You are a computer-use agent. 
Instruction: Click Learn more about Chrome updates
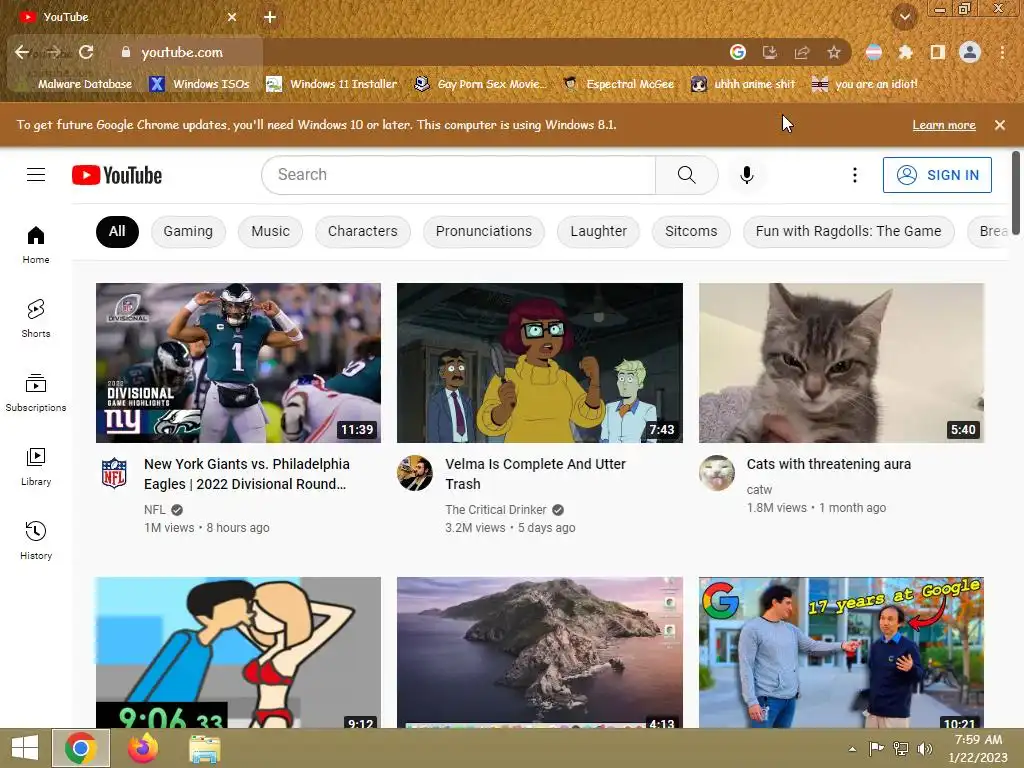(944, 125)
